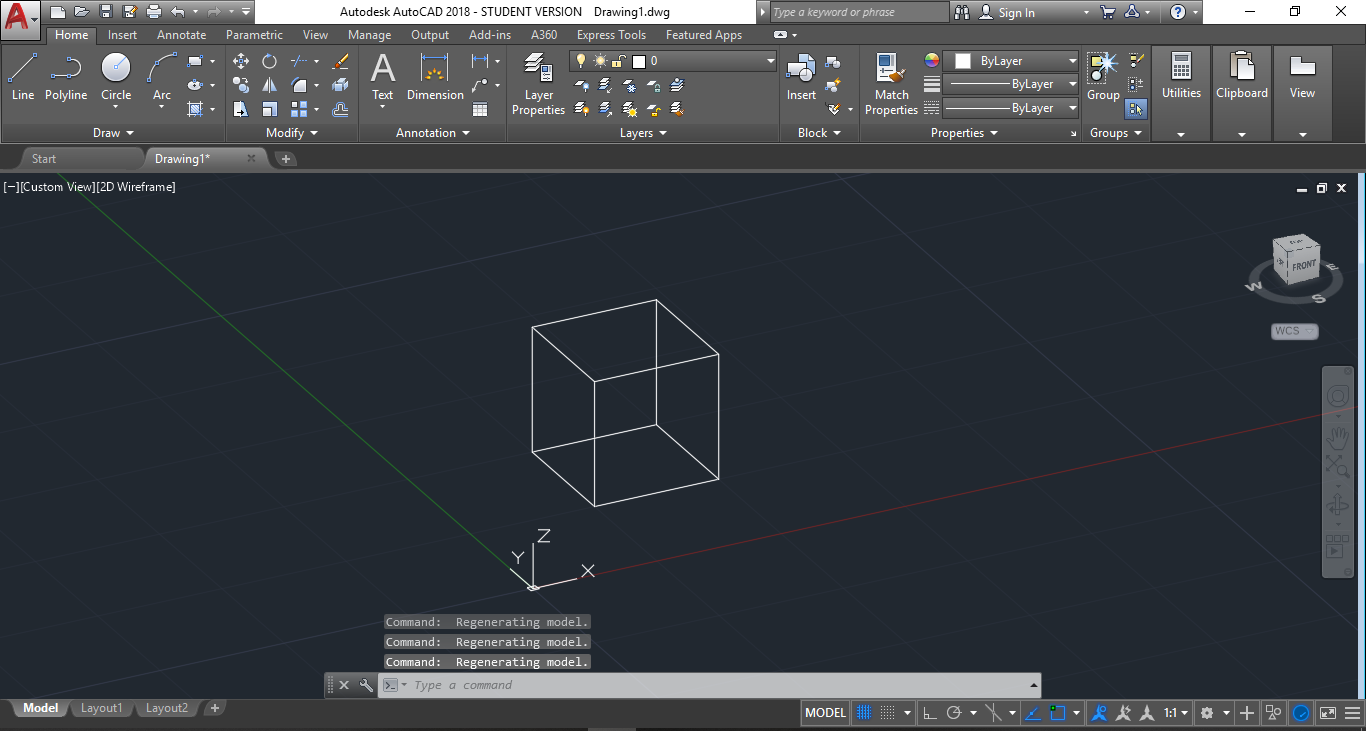This screenshot has height=731, width=1366.
Task: Expand the Annotation panel dropdown
Action: coord(432,133)
